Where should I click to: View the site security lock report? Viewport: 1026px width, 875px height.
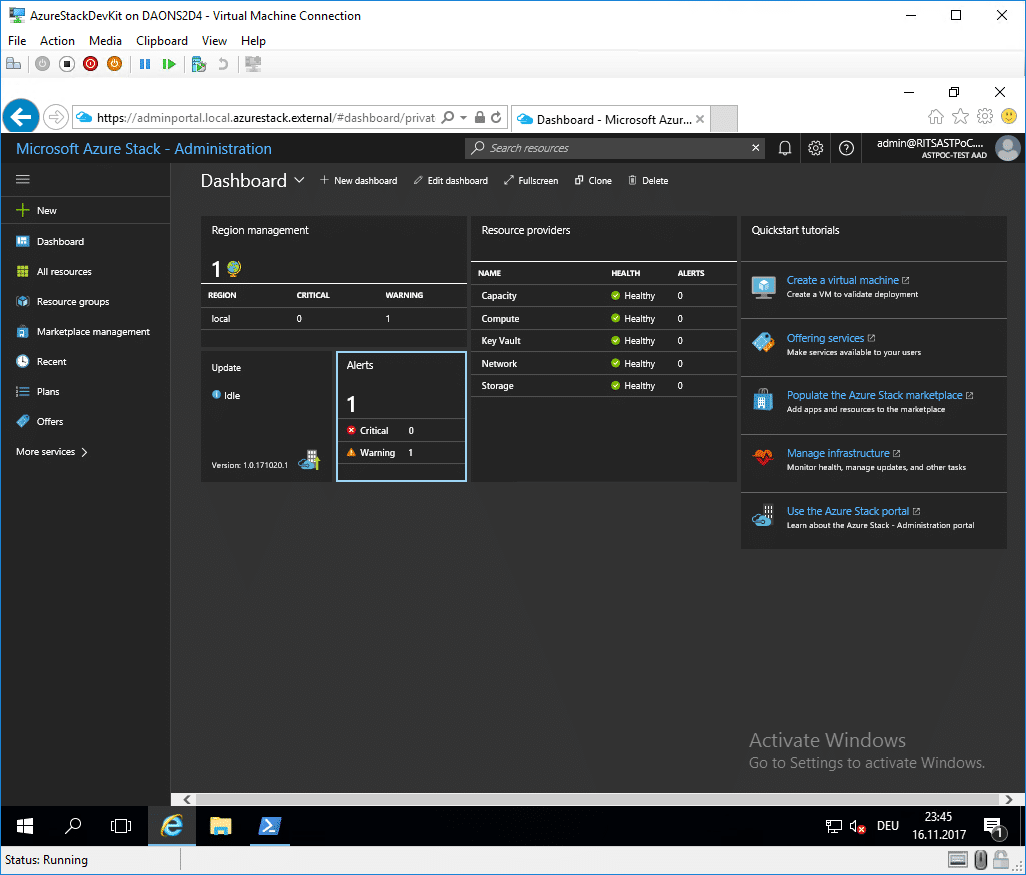(480, 118)
